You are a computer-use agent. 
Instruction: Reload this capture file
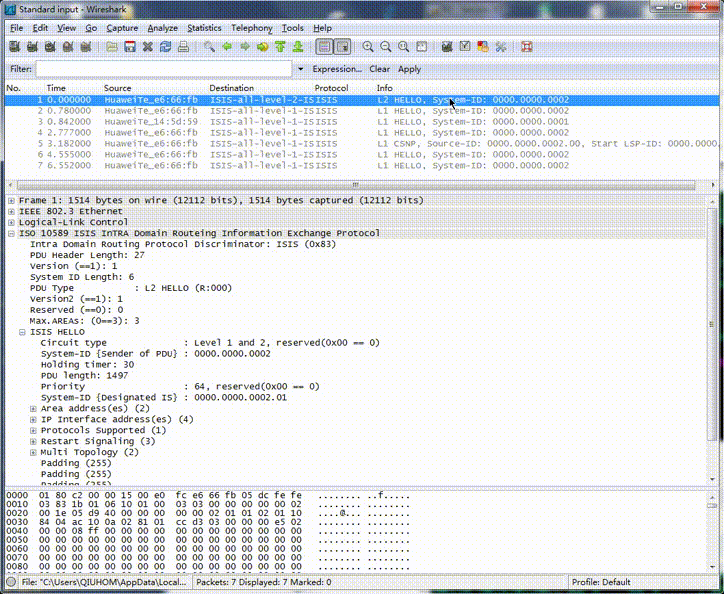[165, 47]
